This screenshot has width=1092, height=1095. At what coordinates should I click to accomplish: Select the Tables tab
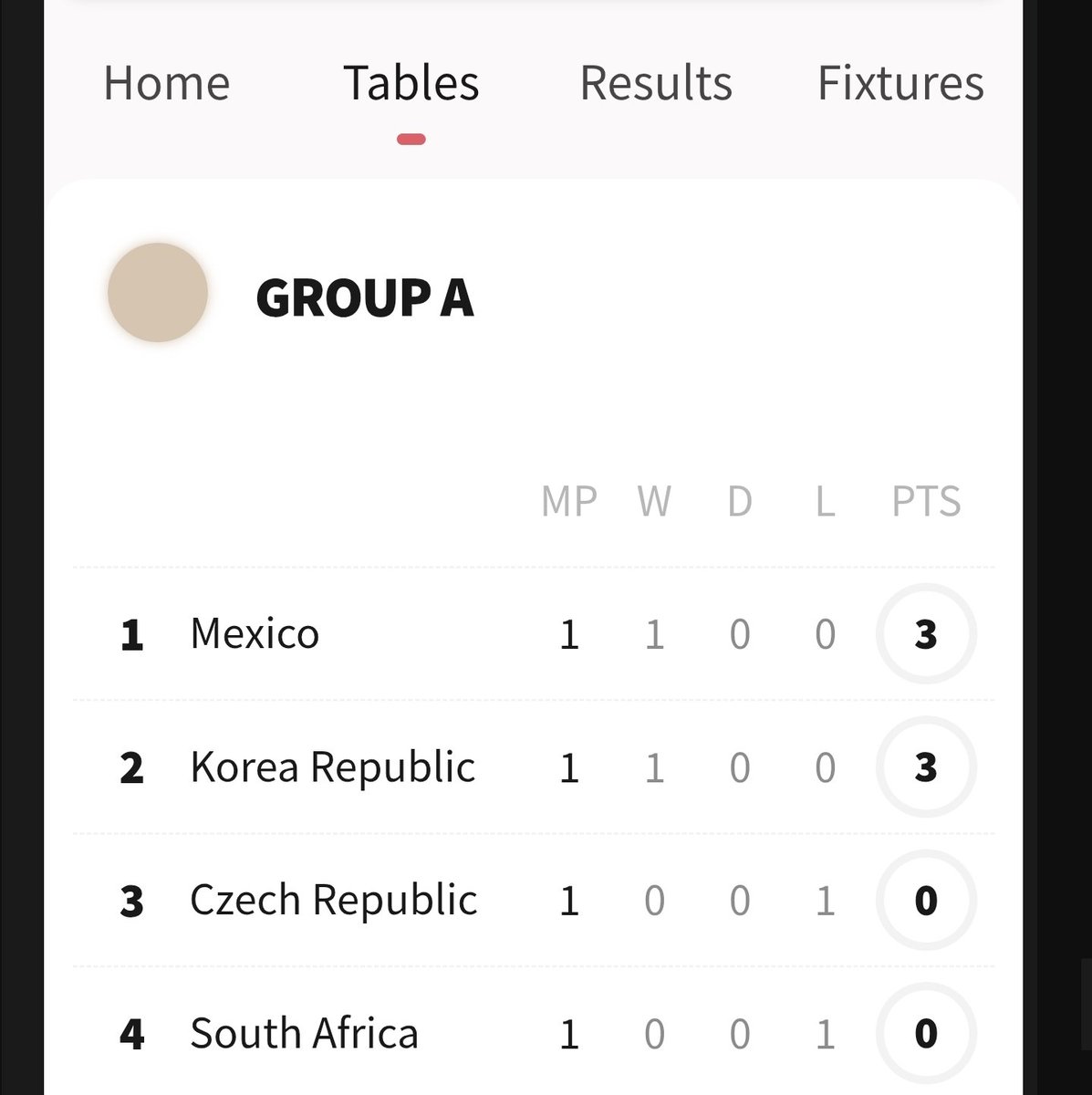point(411,84)
